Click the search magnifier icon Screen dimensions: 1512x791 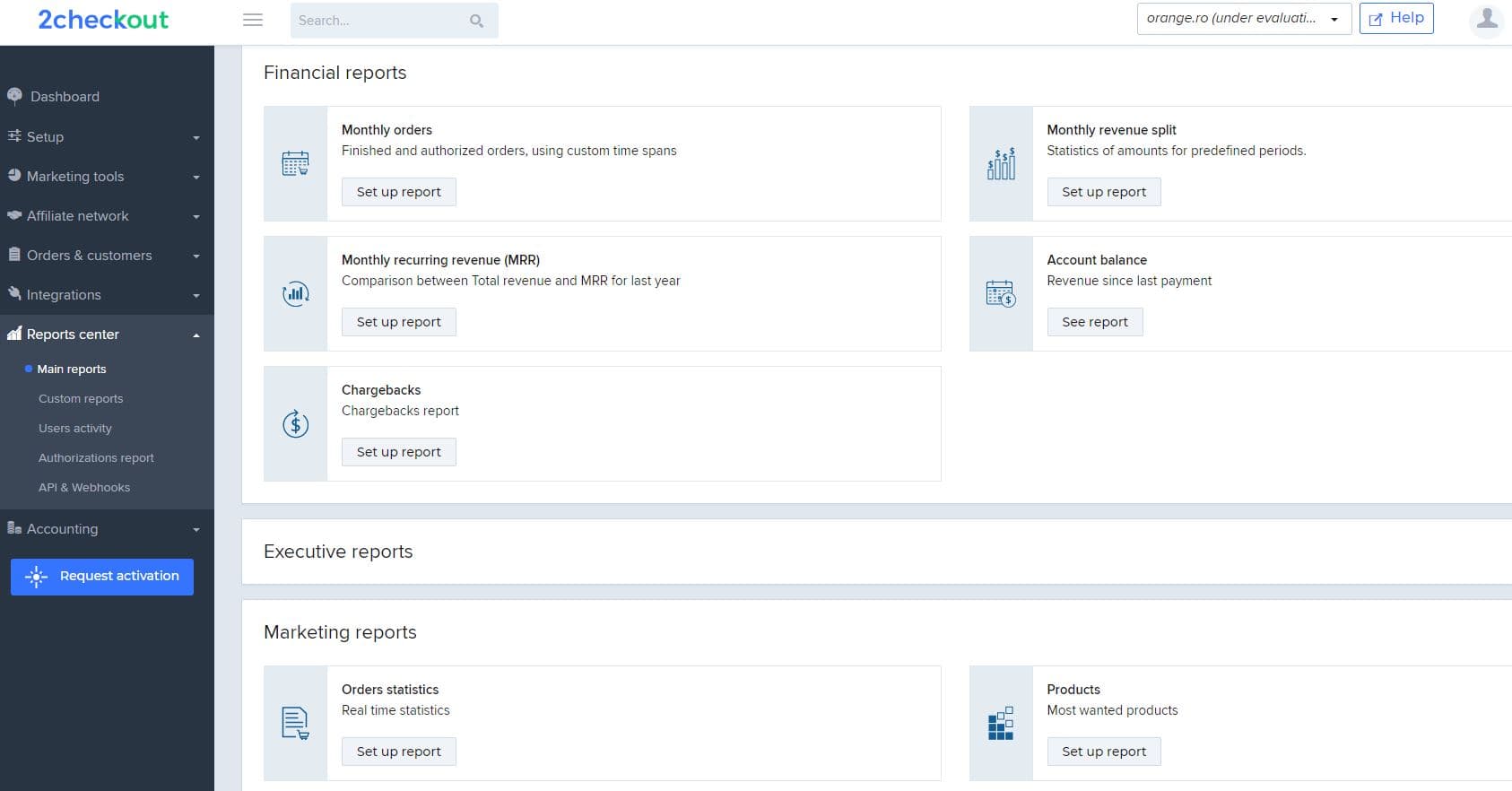click(x=476, y=21)
